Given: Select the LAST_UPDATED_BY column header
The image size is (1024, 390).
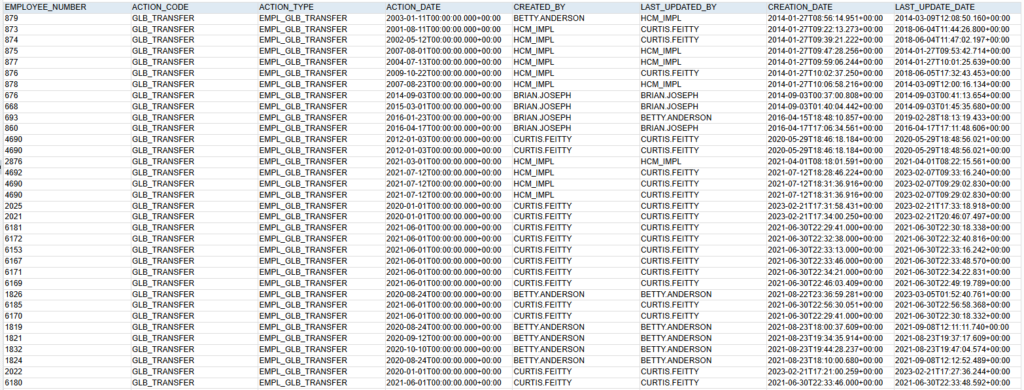Looking at the screenshot, I should (x=702, y=7).
